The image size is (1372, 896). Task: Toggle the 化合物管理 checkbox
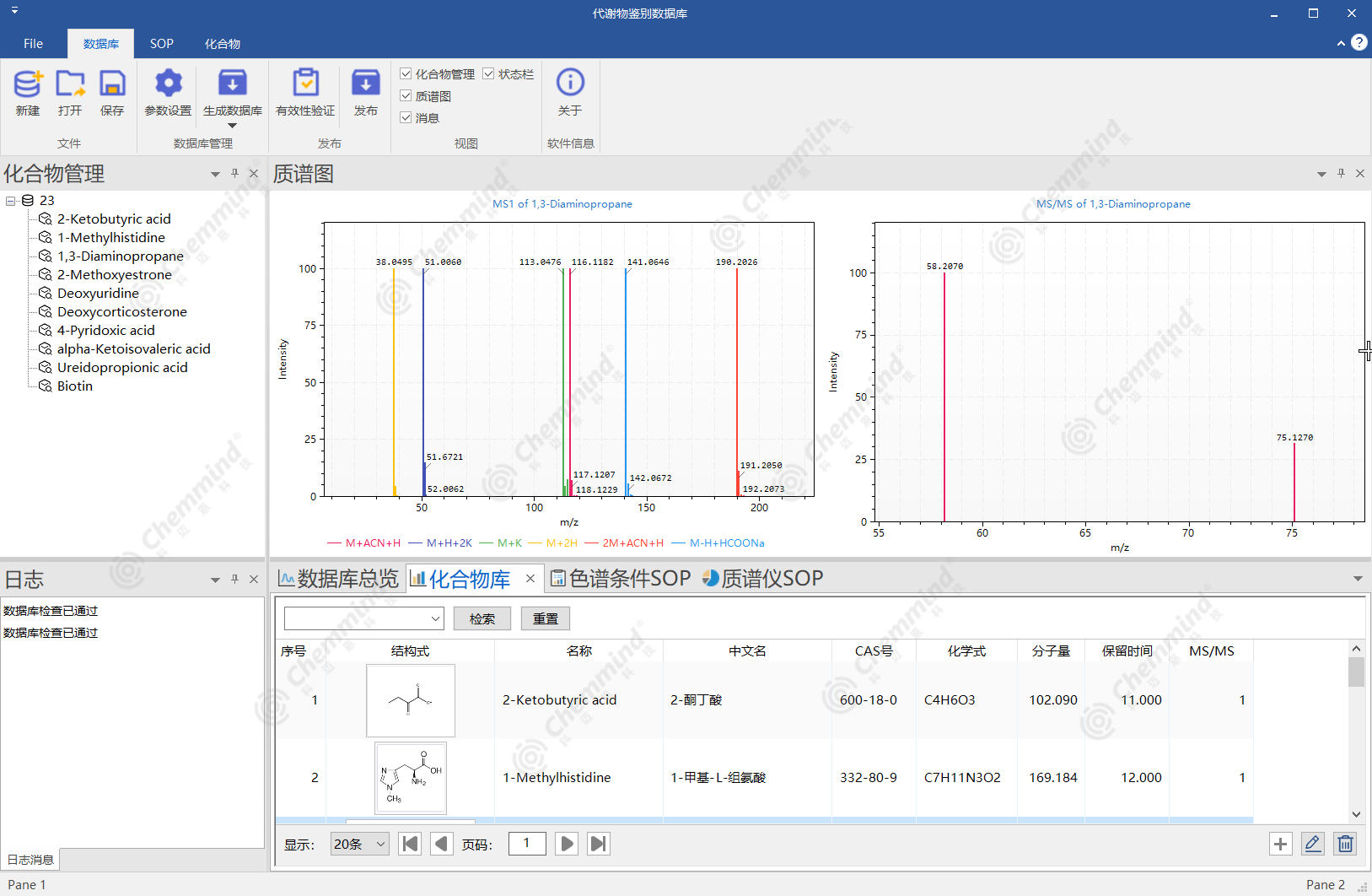[x=406, y=74]
